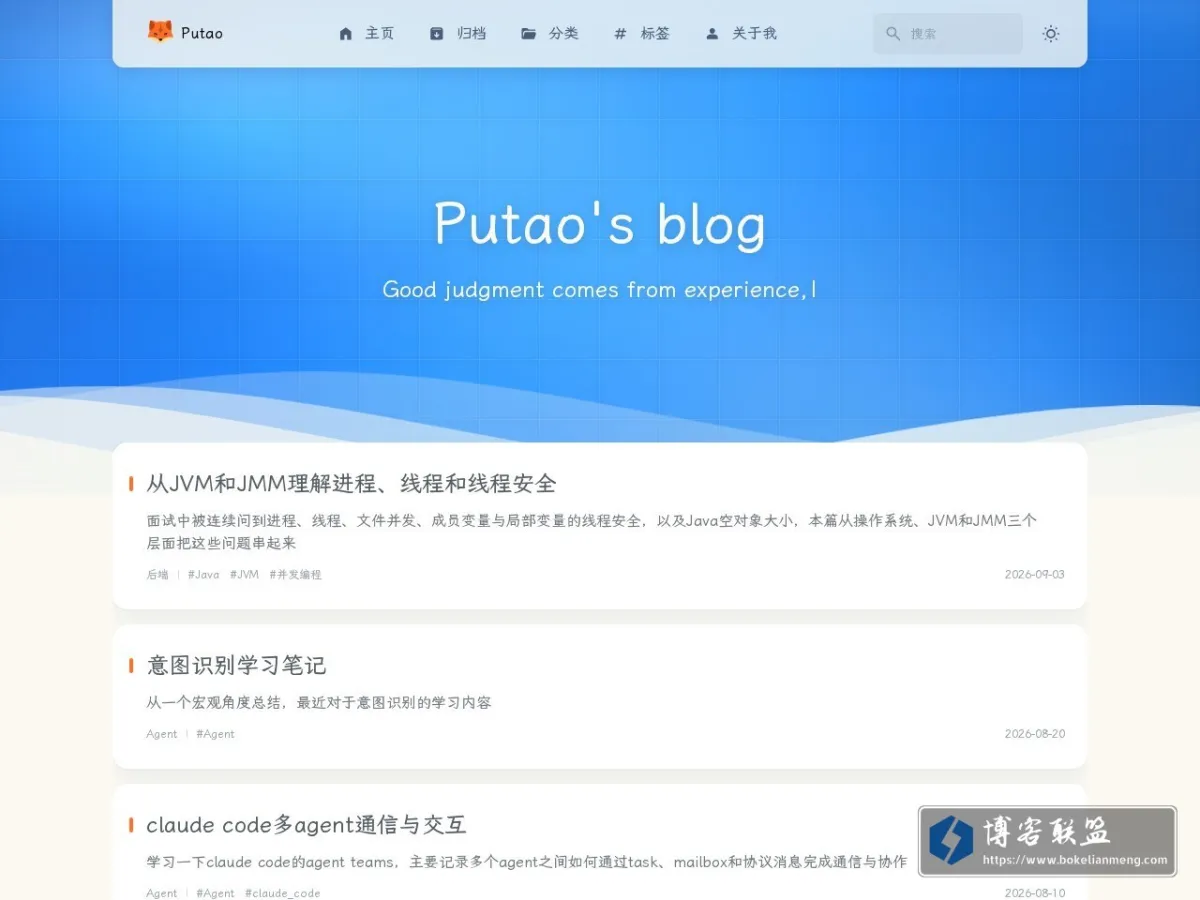Select #Agent tag under 意图识别学习笔记
The image size is (1200, 900).
point(215,734)
